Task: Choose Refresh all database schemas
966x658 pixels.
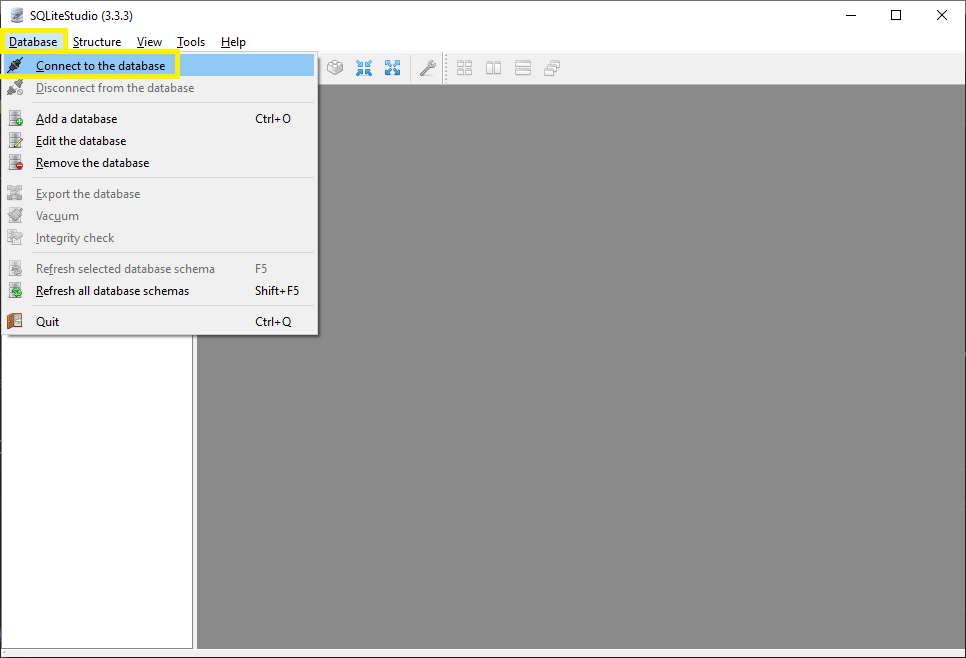Action: (x=159, y=291)
